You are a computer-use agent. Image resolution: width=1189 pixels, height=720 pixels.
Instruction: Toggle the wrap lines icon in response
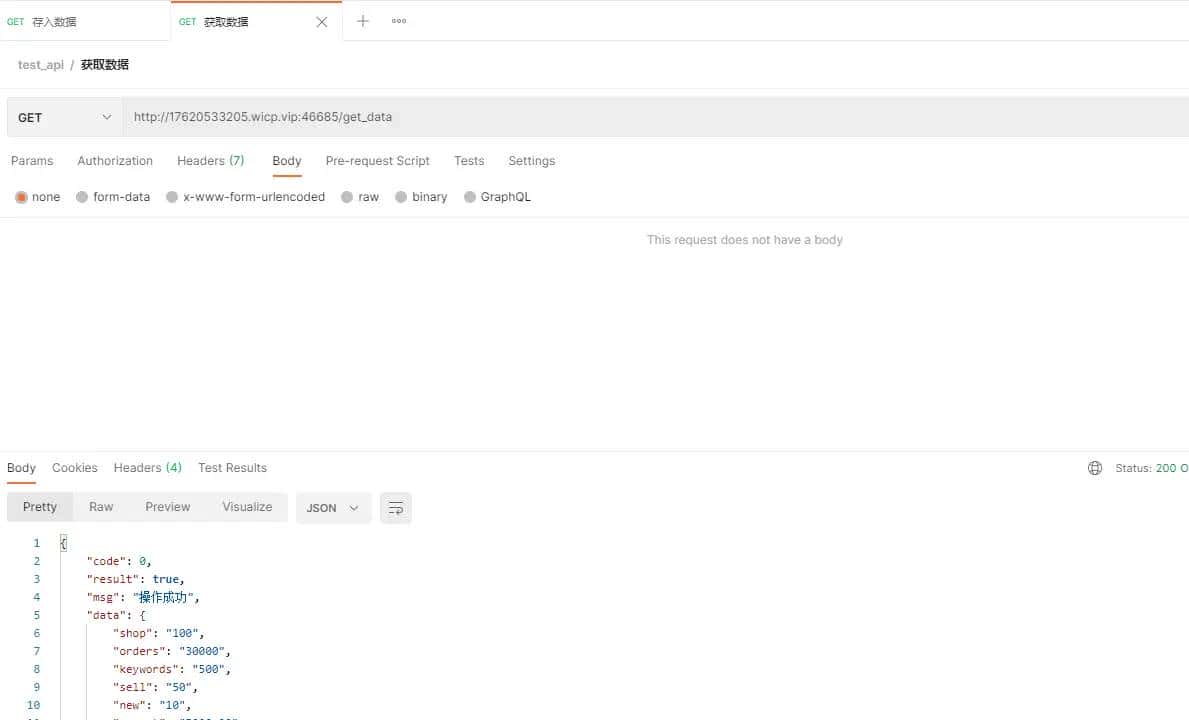pos(396,508)
